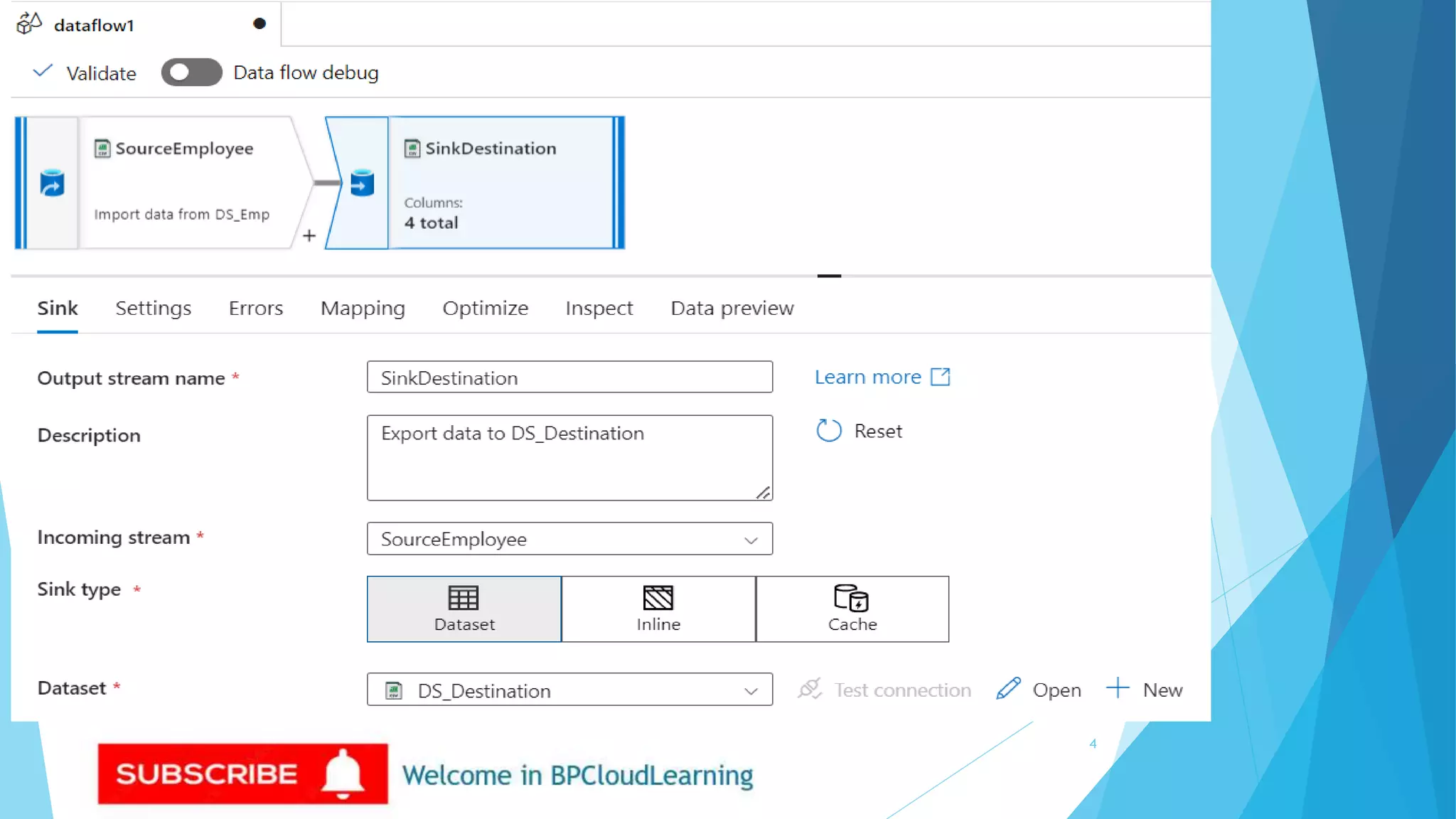Toggle Data flow debug switch
1456x819 pixels.
click(x=191, y=73)
